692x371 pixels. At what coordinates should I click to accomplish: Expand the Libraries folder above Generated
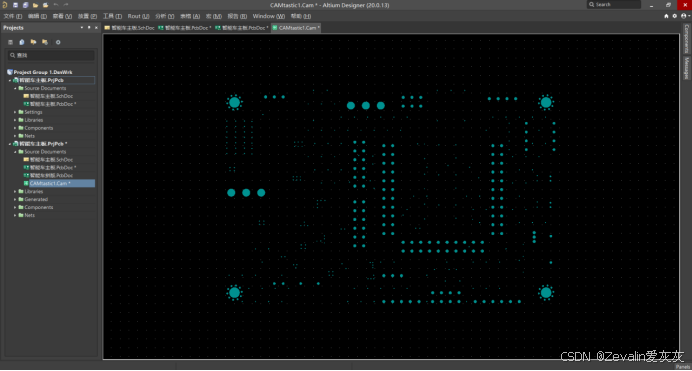click(x=15, y=191)
